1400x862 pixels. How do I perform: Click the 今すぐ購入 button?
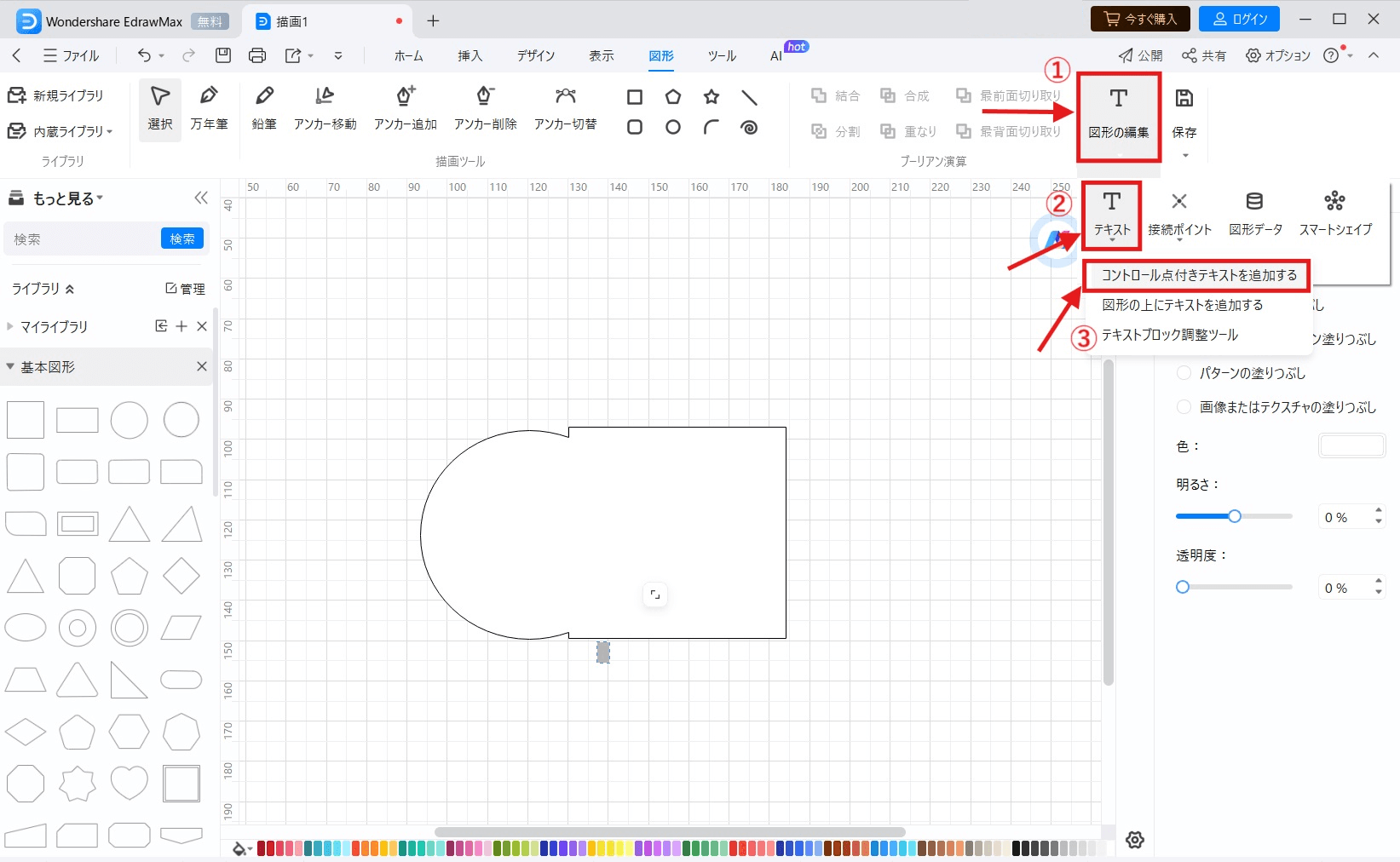(1140, 19)
